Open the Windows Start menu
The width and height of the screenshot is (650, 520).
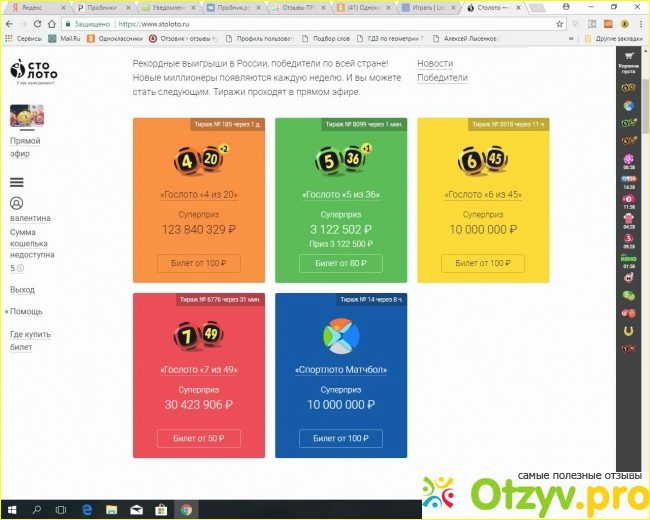coord(11,509)
